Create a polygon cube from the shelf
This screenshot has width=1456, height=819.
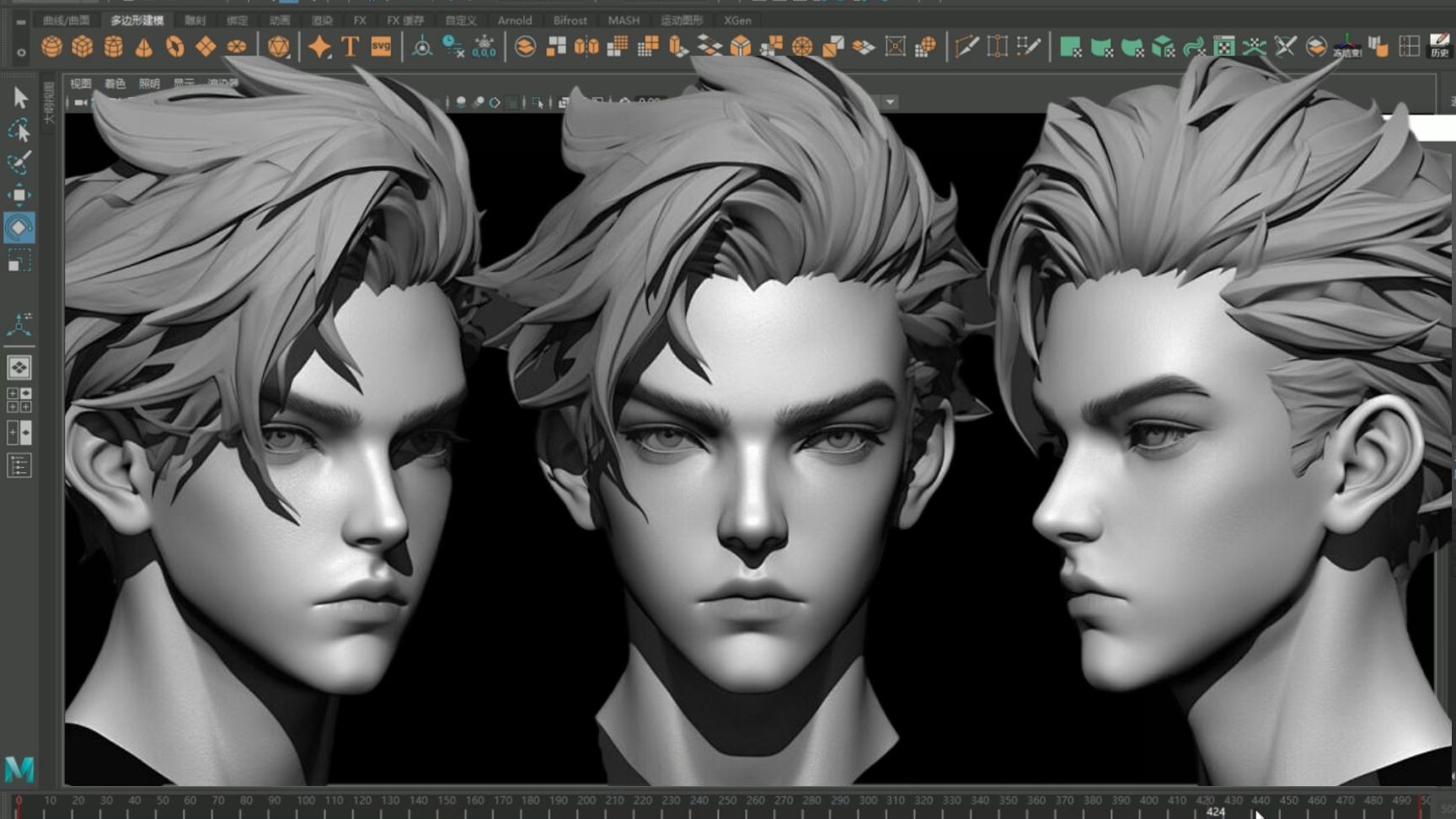[82, 46]
